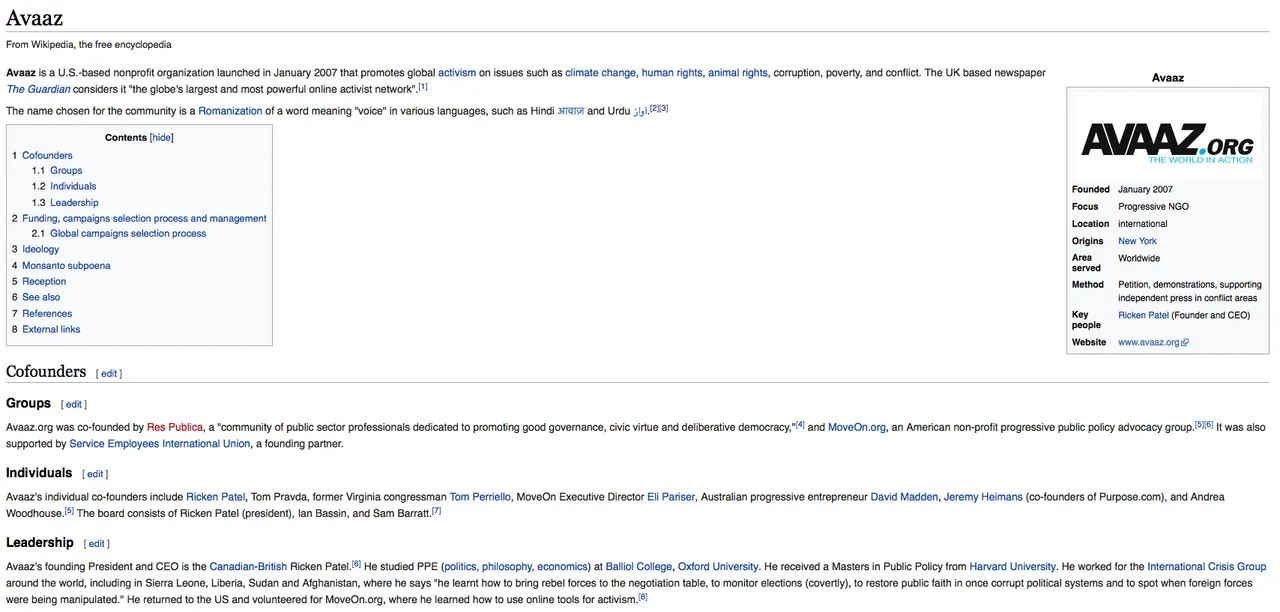This screenshot has width=1280, height=612.
Task: Select the Avaaz page title heading
Action: pos(36,16)
